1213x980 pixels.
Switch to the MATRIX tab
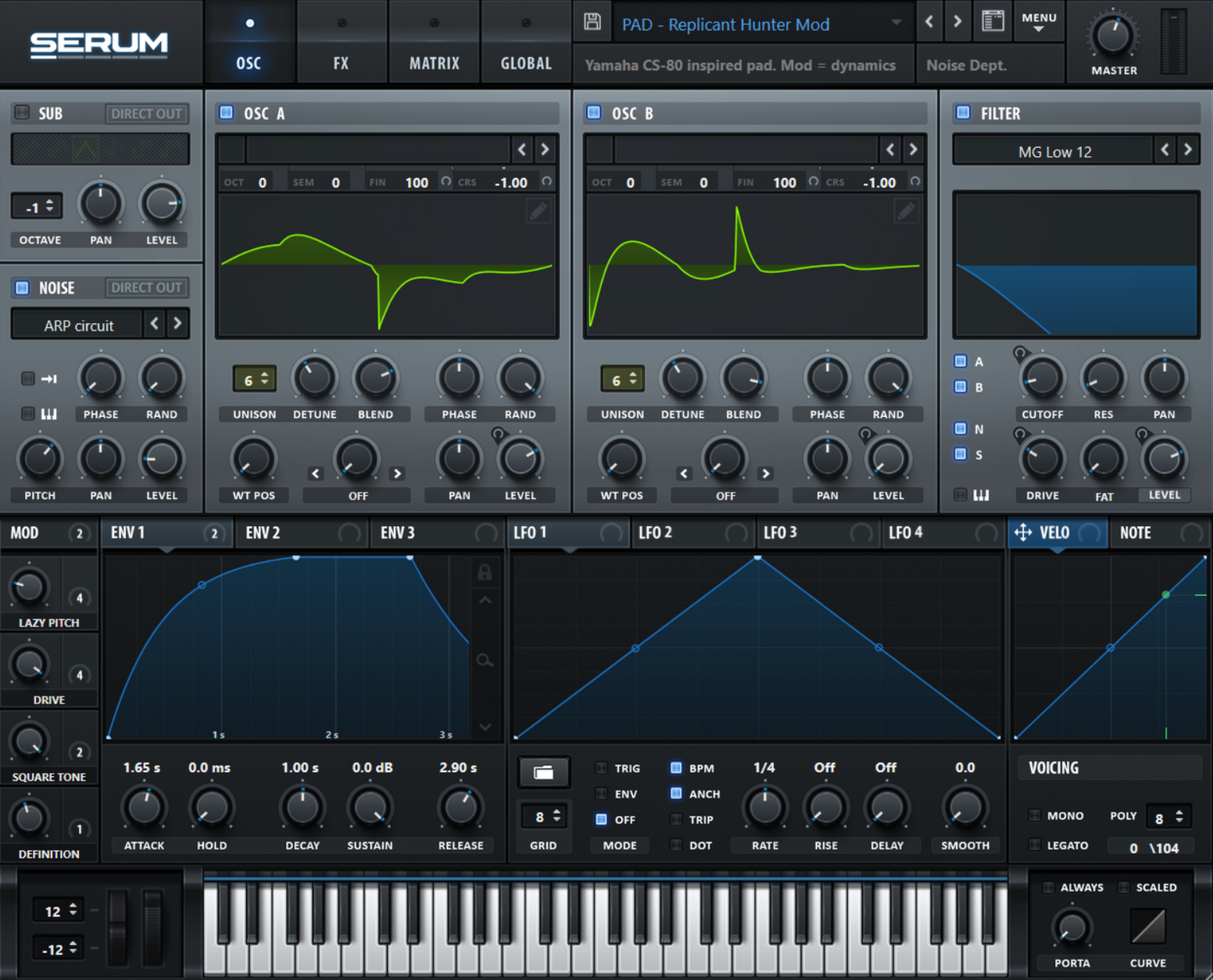coord(434,42)
